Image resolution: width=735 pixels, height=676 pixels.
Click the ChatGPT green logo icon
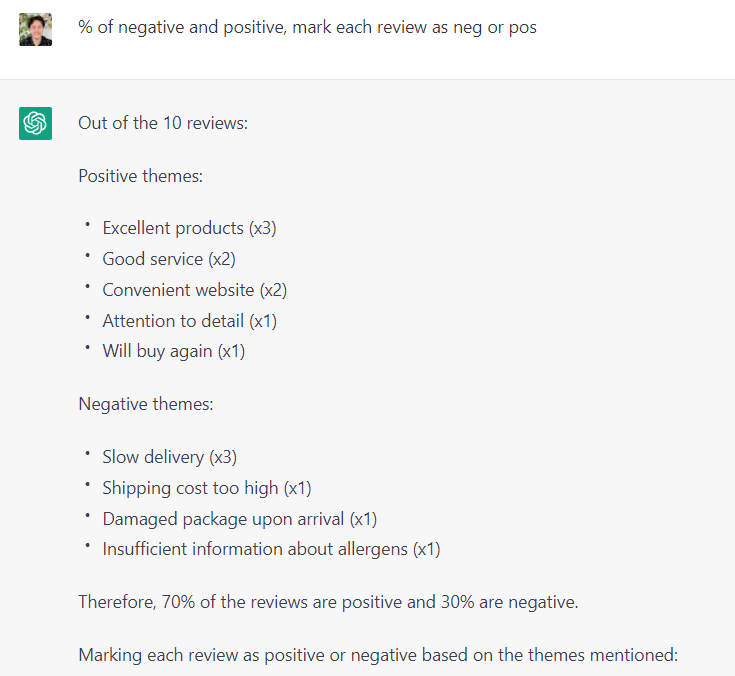35,123
